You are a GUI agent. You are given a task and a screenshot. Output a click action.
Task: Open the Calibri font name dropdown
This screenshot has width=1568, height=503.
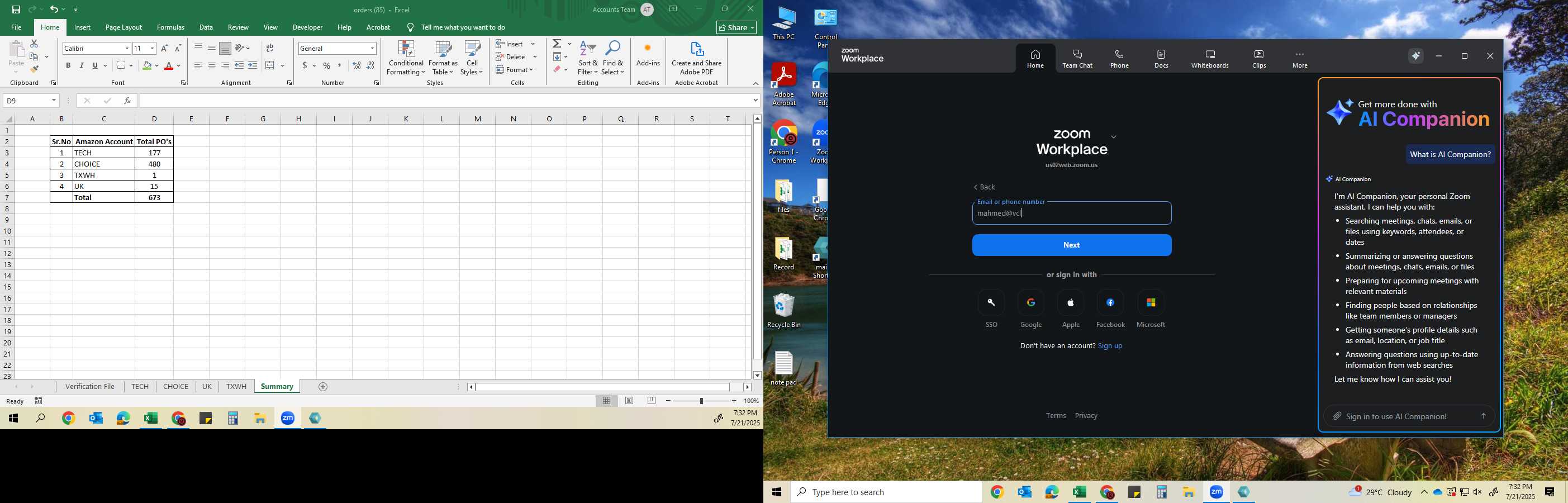127,48
